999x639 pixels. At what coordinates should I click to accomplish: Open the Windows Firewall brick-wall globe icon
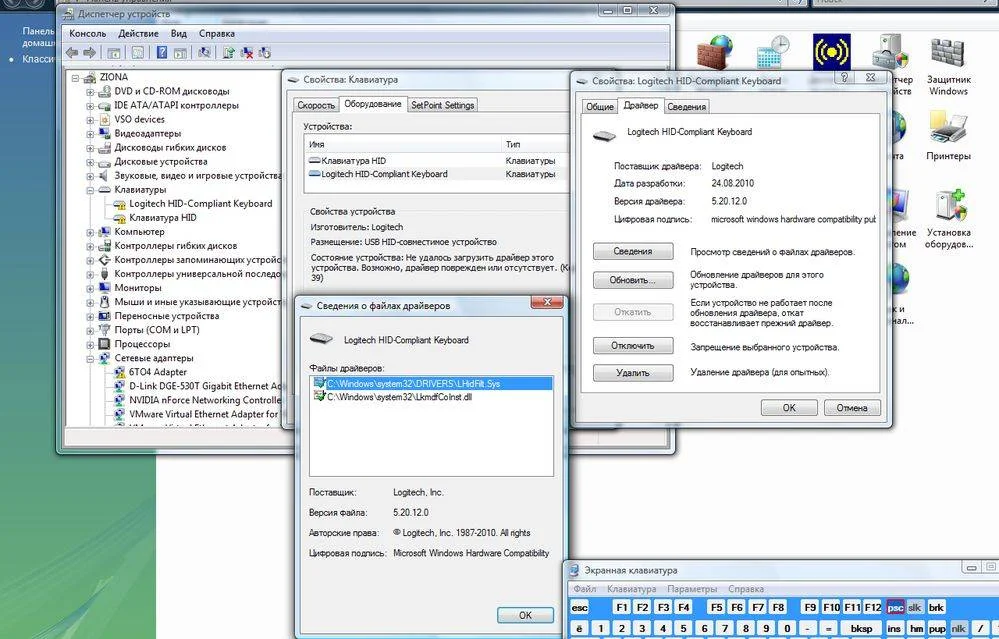pos(715,51)
